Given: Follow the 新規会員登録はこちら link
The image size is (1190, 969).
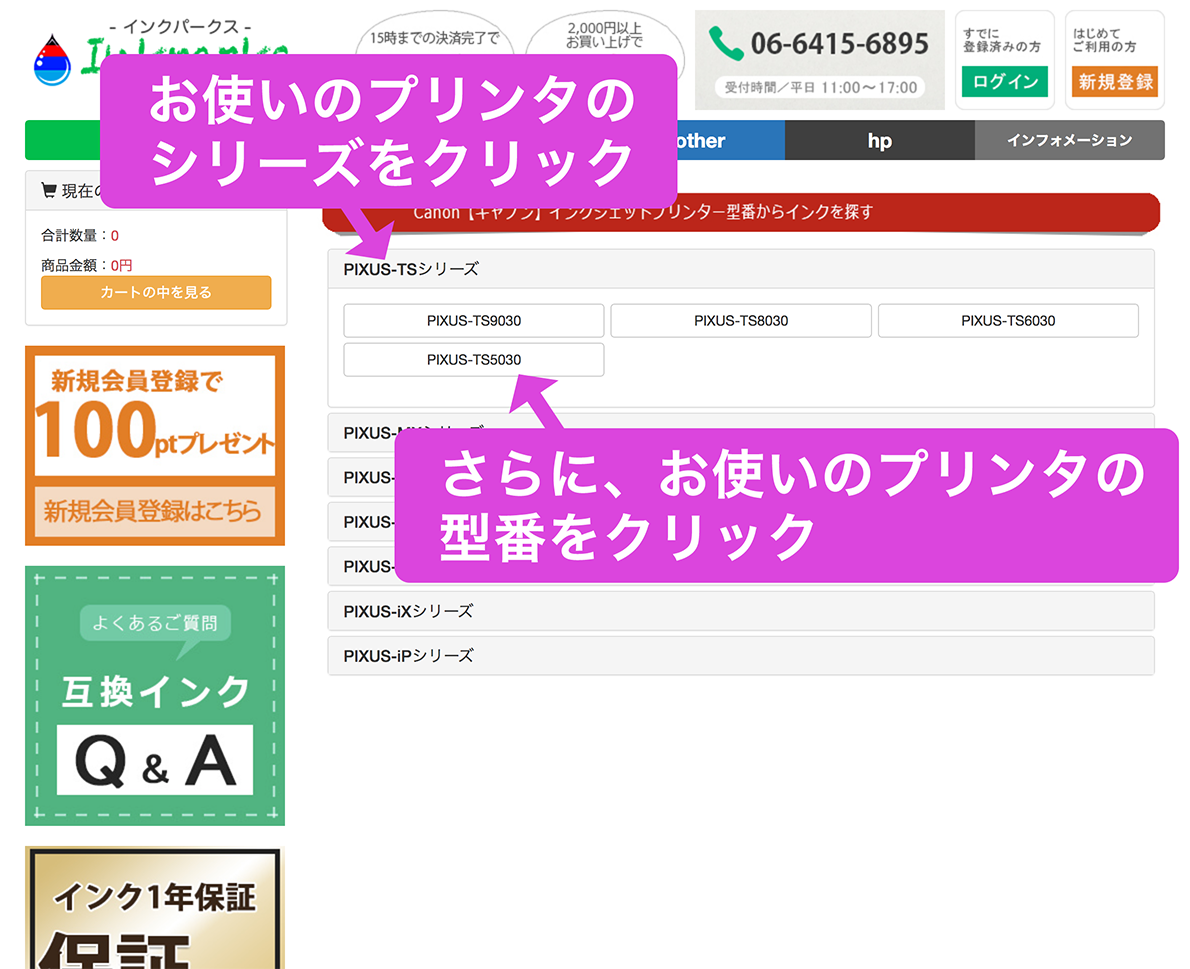Looking at the screenshot, I should point(155,511).
